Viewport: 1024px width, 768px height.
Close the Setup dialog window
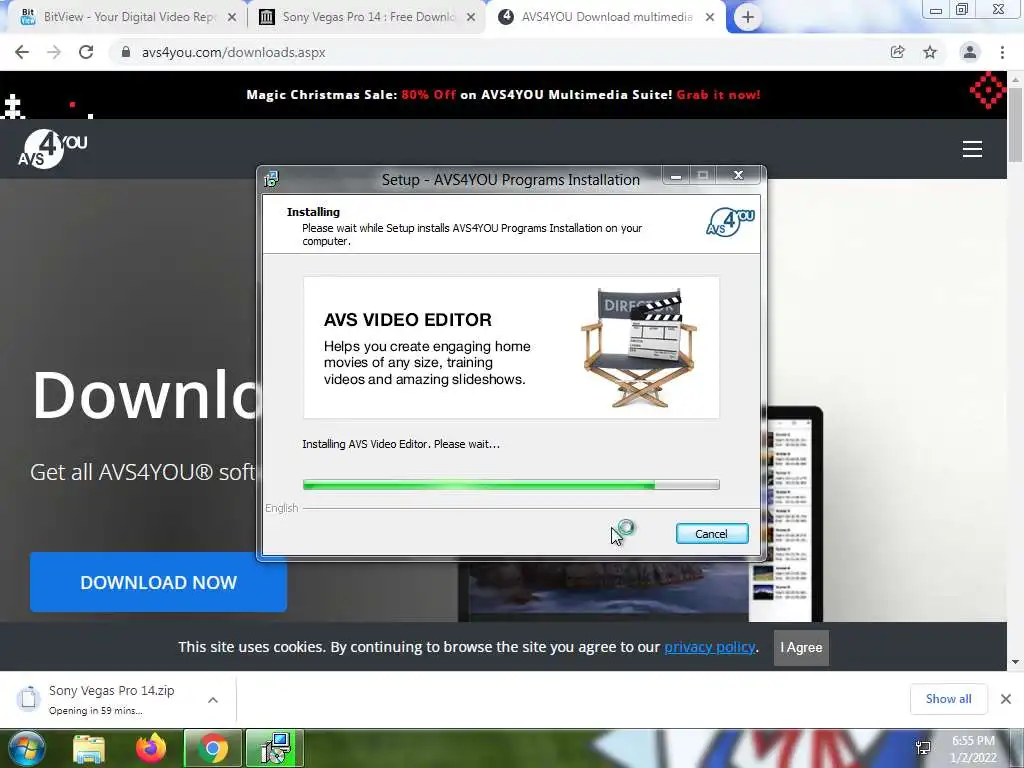pos(739,175)
